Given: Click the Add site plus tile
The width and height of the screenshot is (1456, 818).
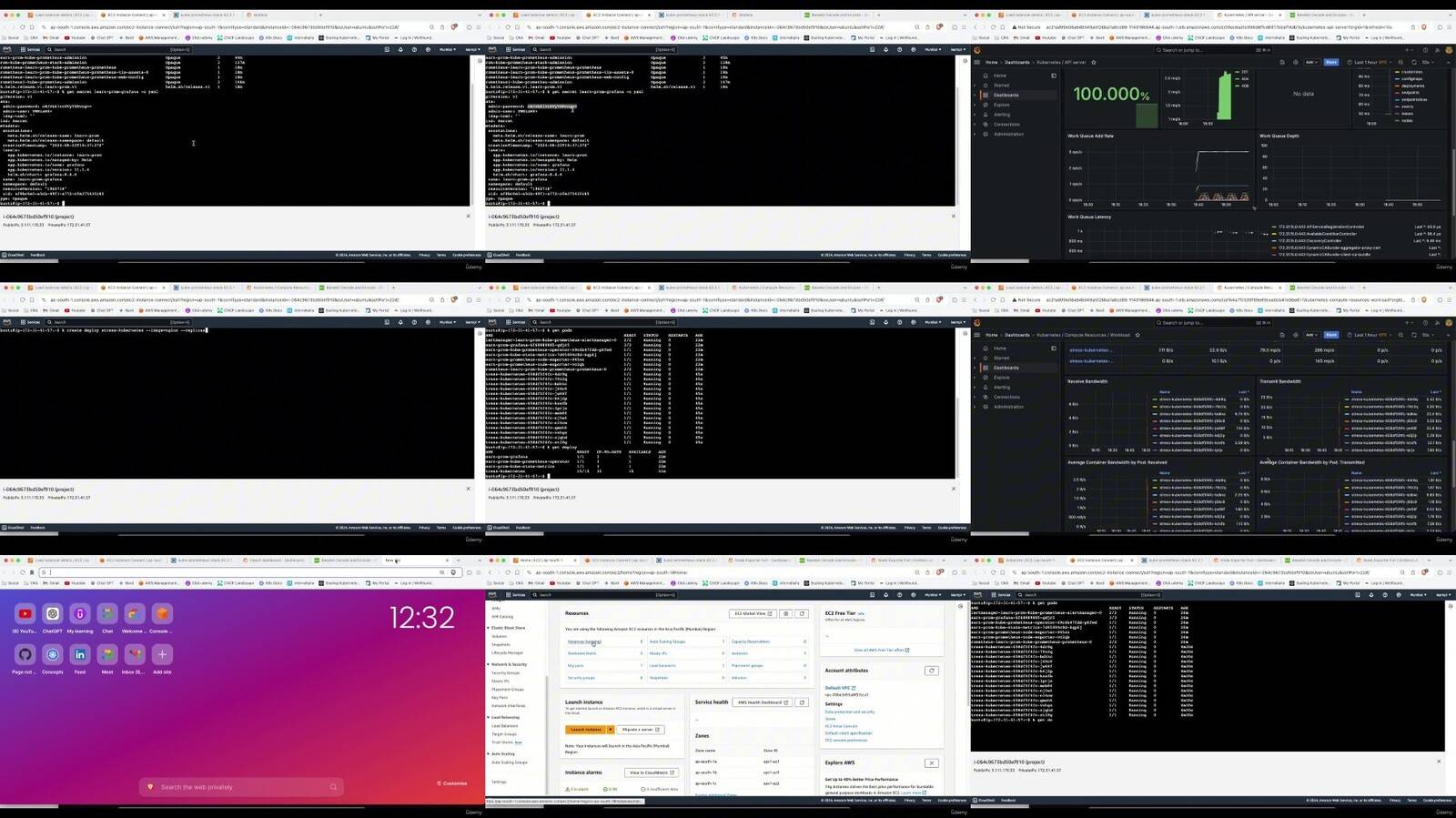Looking at the screenshot, I should click(162, 654).
